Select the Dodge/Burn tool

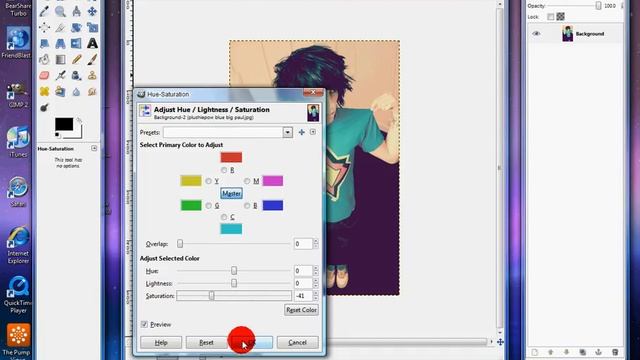click(x=44, y=107)
